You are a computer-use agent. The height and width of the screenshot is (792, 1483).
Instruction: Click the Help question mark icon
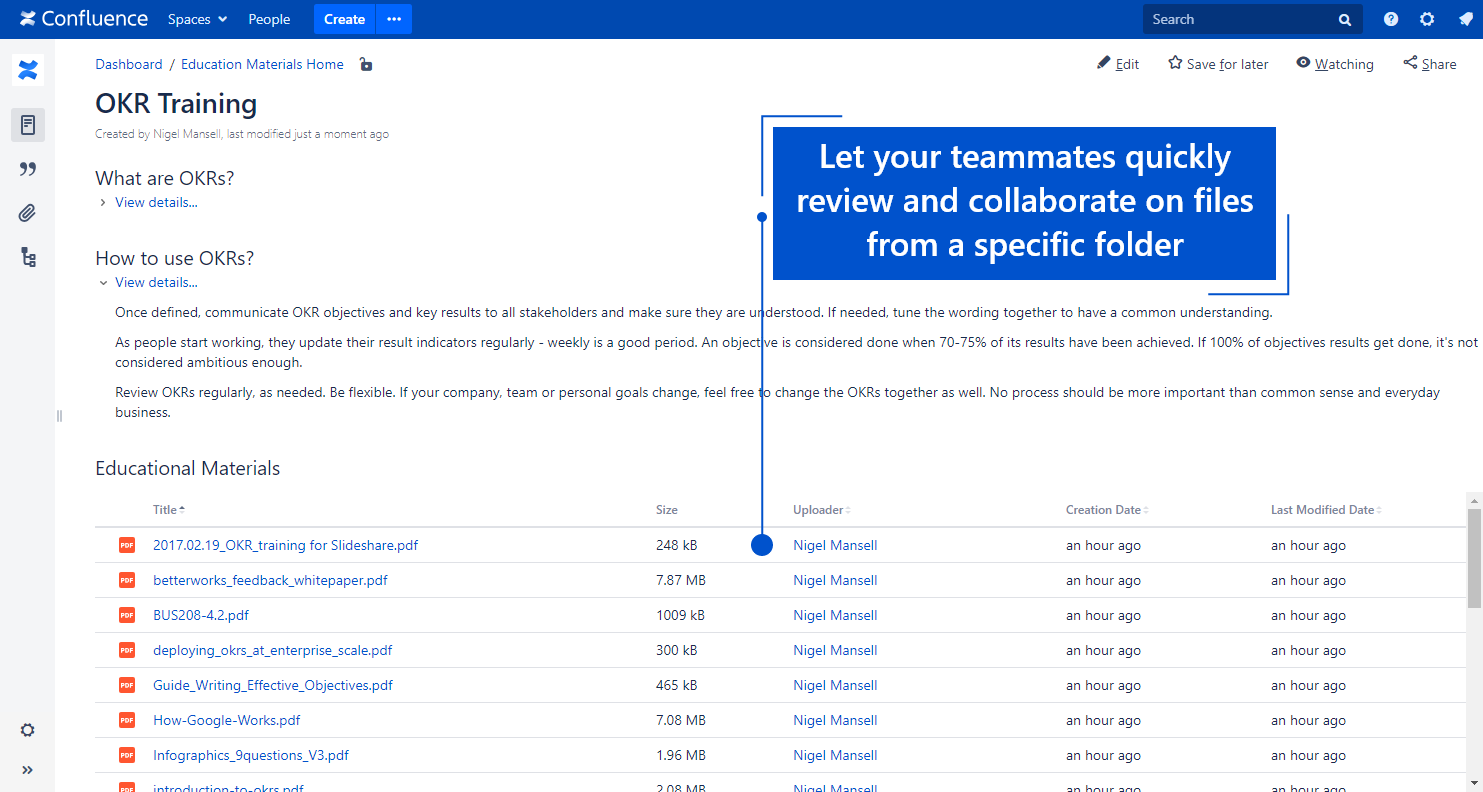pos(1391,19)
